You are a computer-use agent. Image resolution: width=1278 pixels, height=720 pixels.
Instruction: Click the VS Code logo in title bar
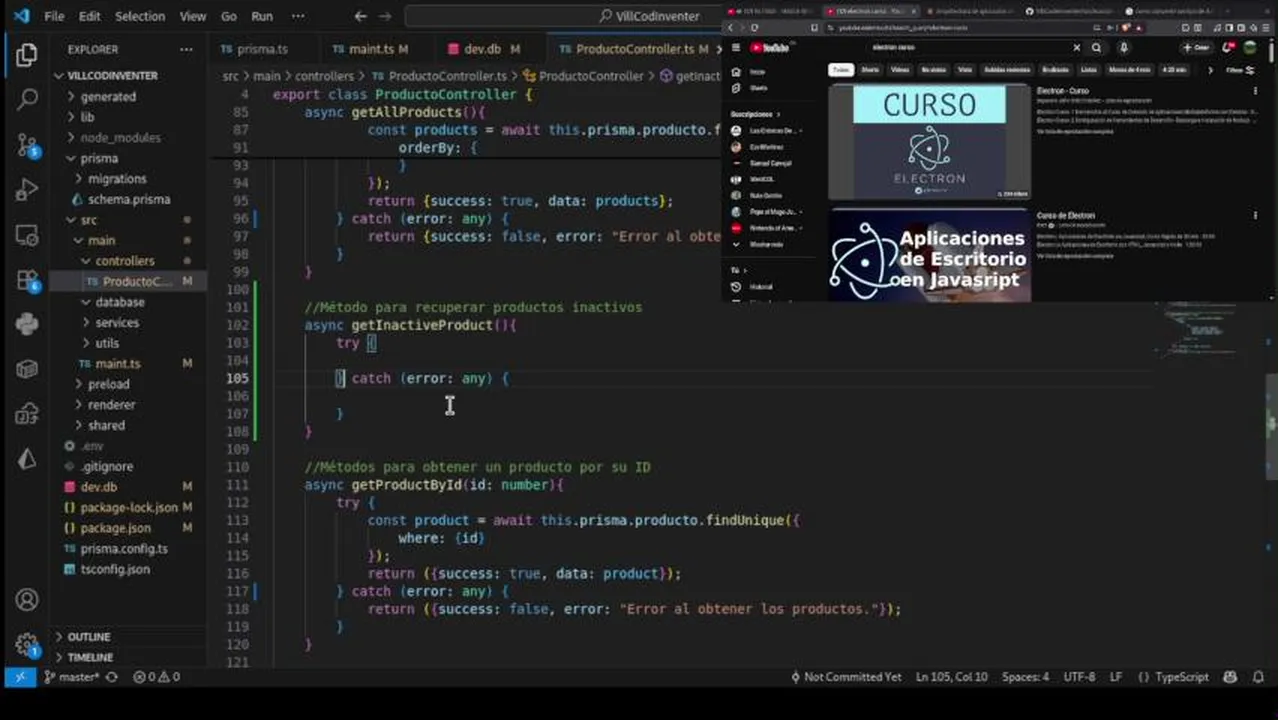(x=21, y=16)
